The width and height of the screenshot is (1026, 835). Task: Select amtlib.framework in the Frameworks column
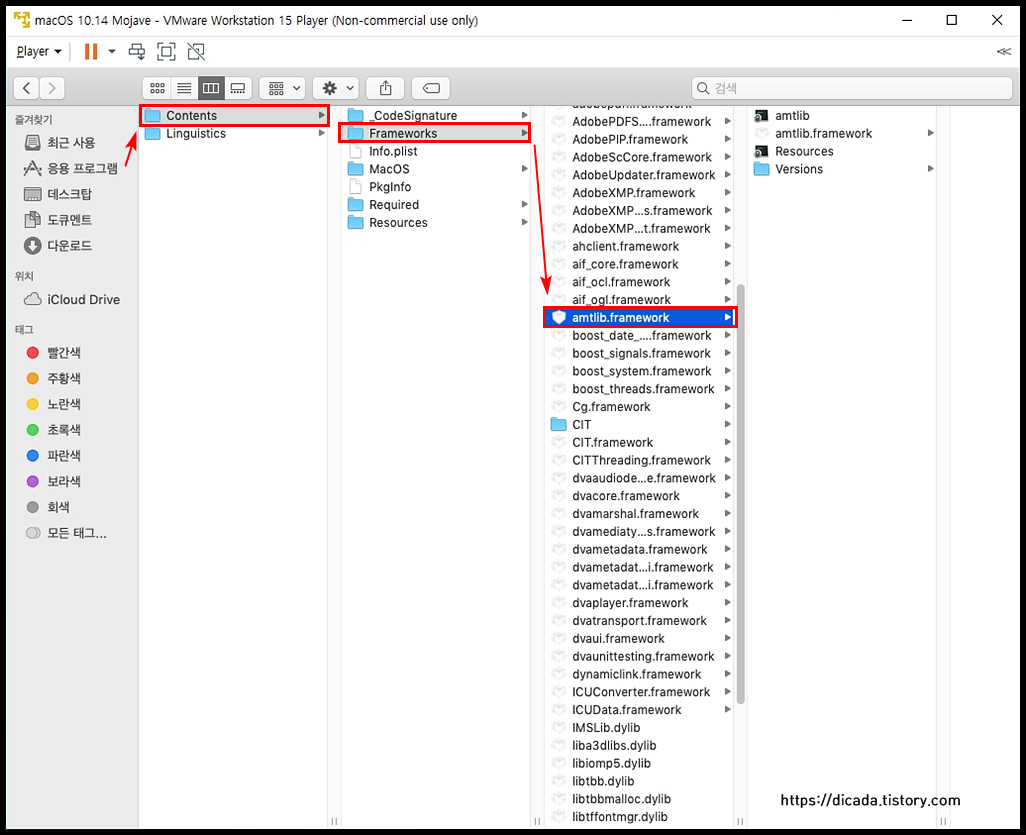point(640,317)
